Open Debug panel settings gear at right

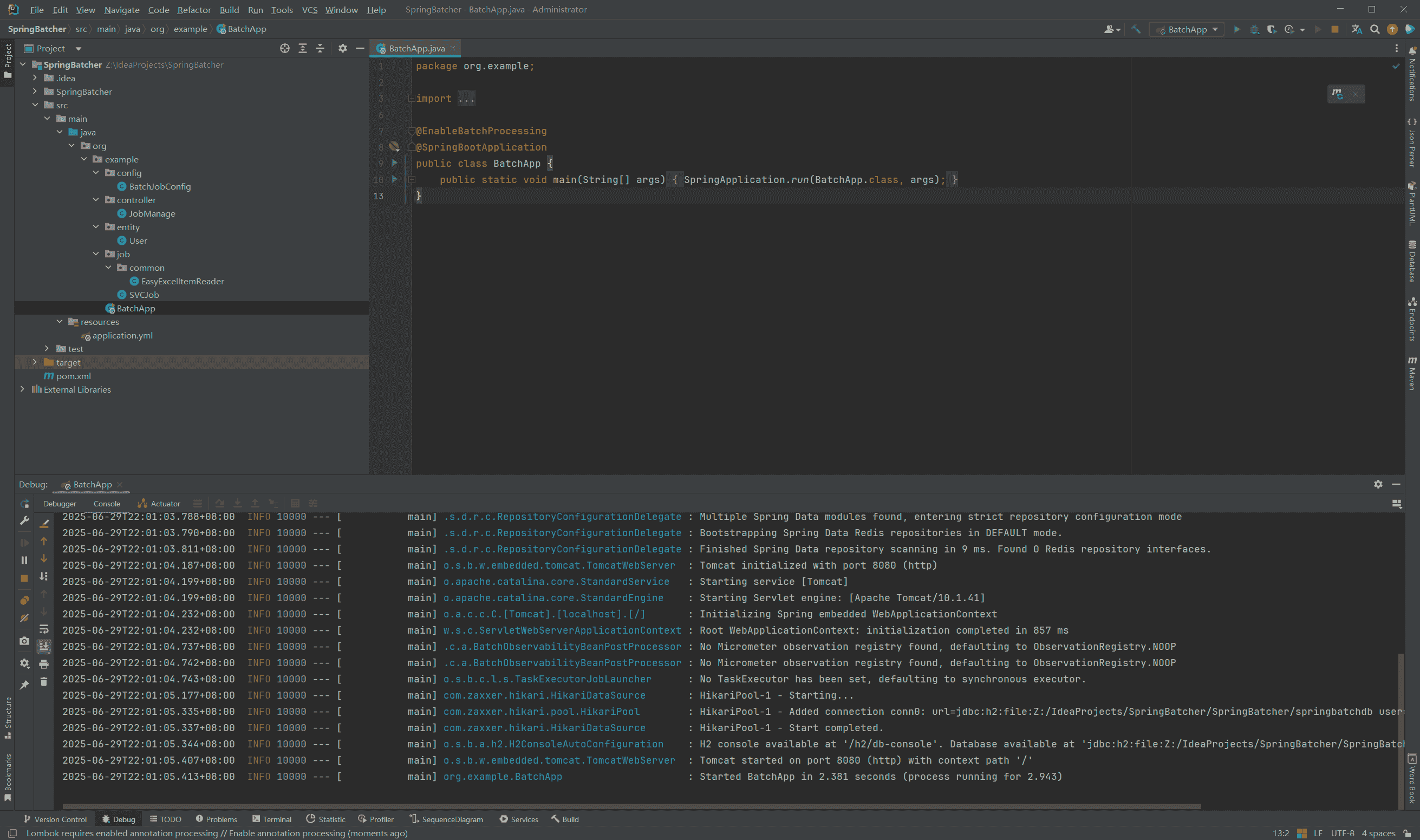click(1378, 485)
